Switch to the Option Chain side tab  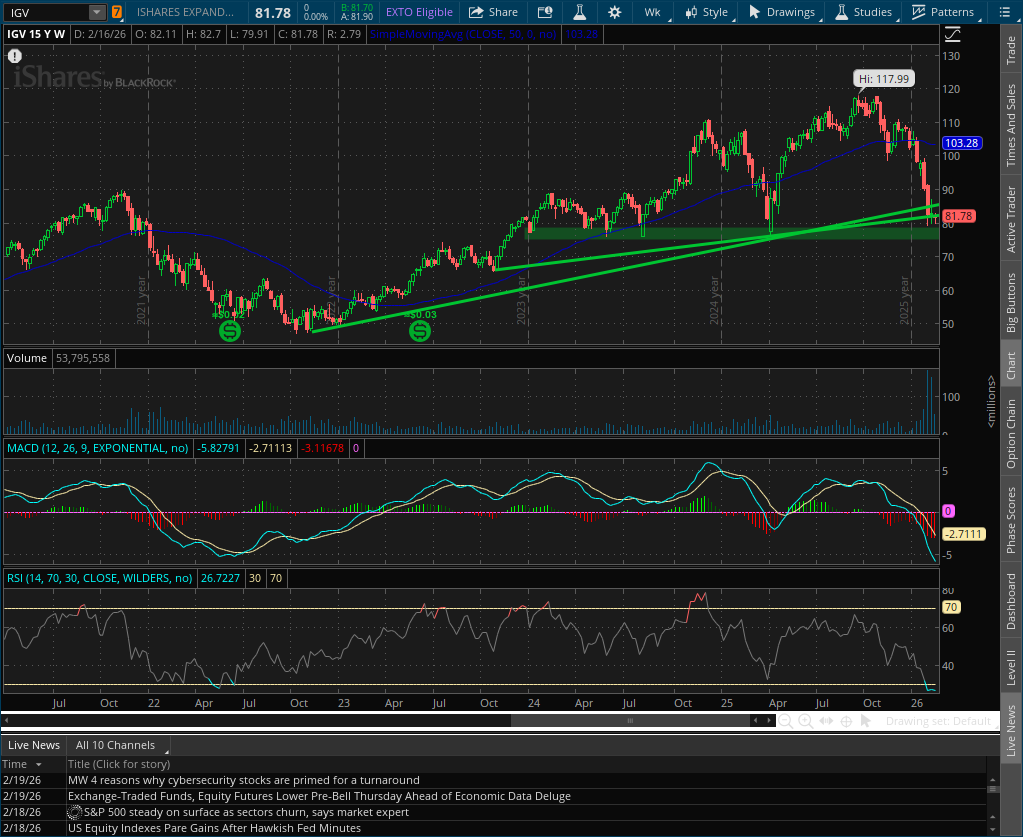point(1011,434)
